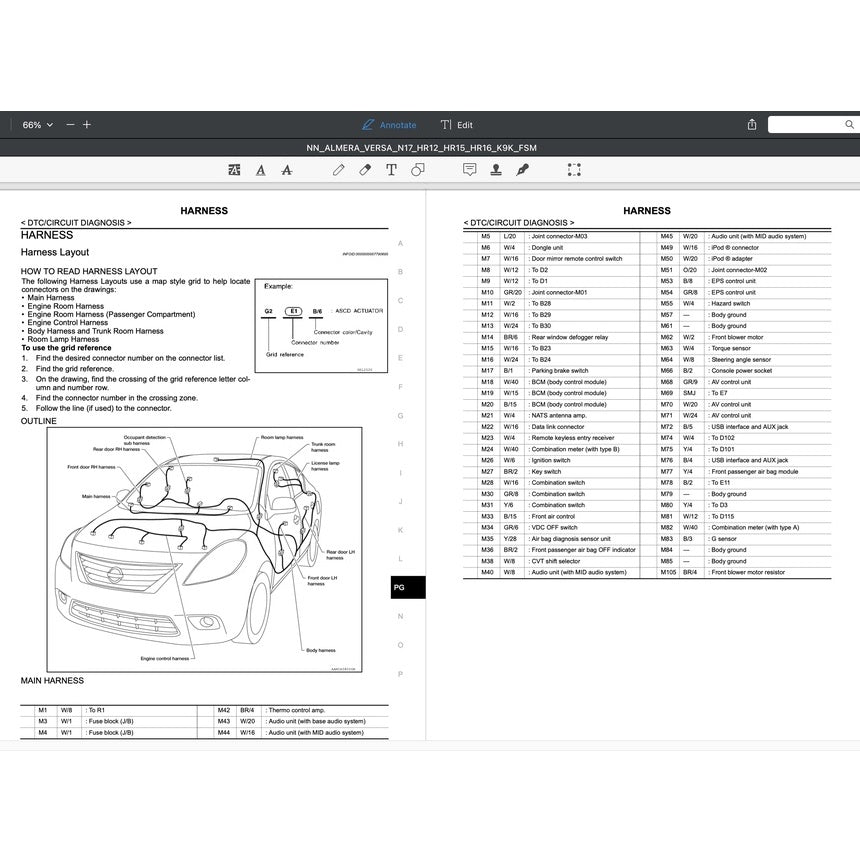
Task: Zoom in using the plus button
Action: click(x=87, y=124)
